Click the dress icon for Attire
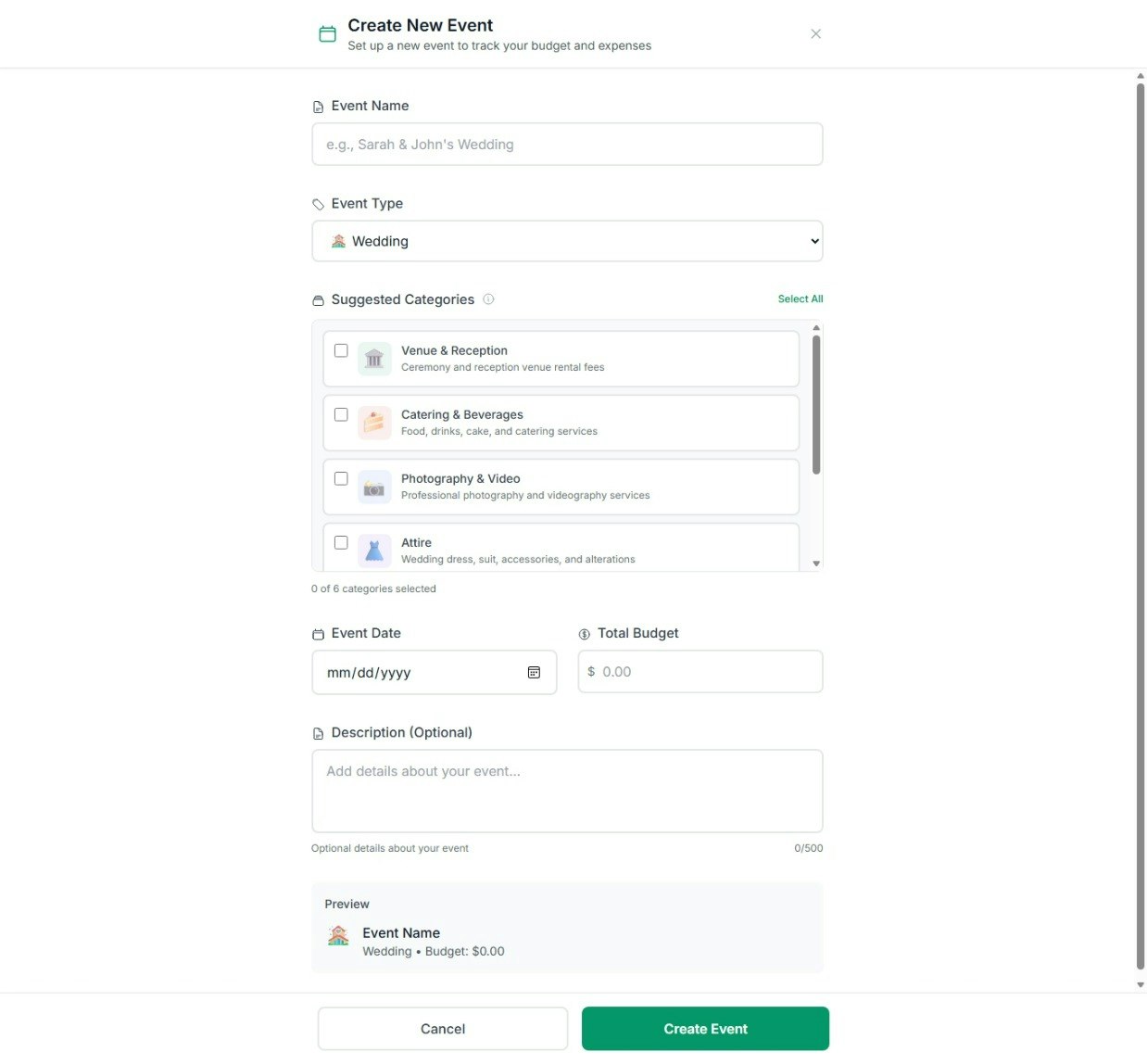 [374, 550]
